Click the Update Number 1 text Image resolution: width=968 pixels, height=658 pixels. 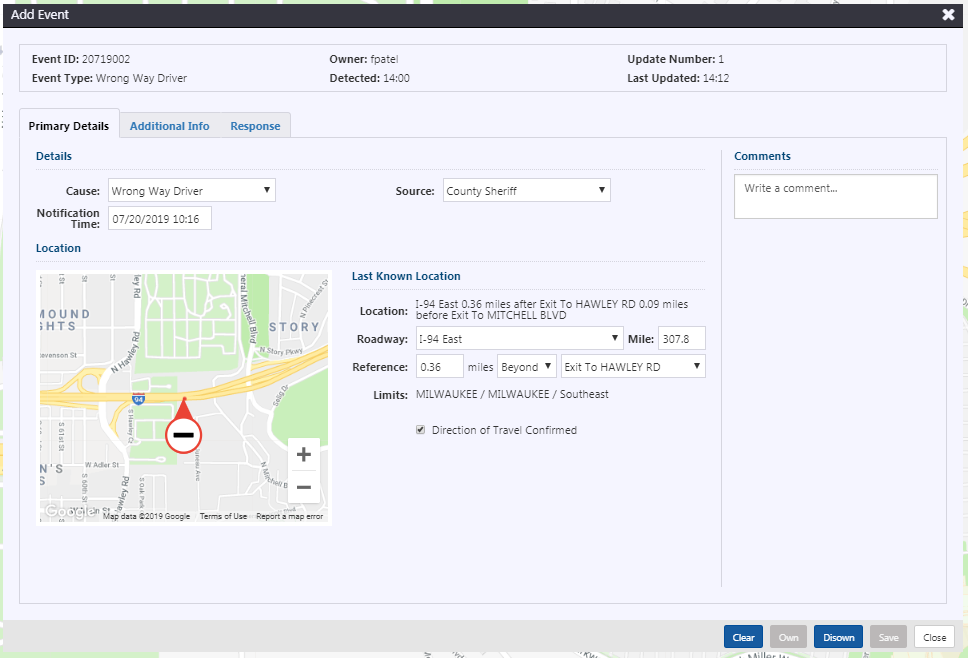(675, 59)
